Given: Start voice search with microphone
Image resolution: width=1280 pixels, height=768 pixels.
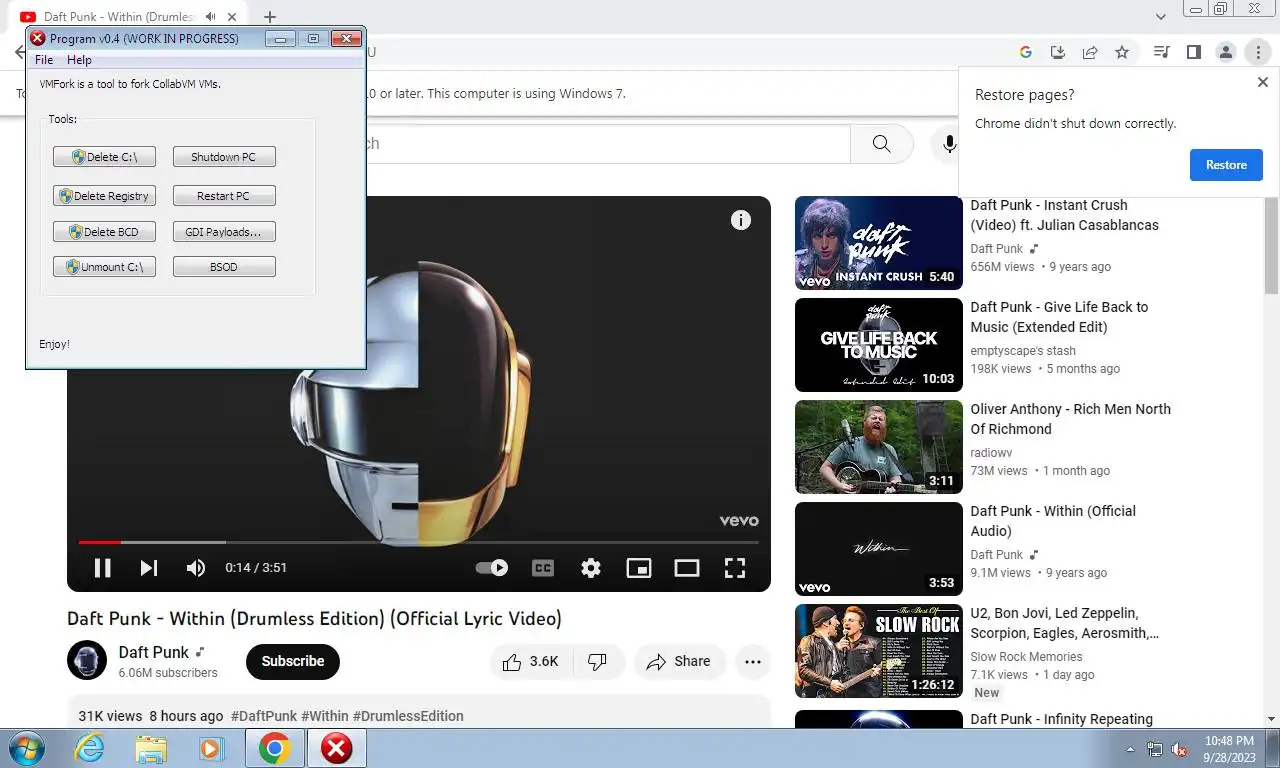Looking at the screenshot, I should 949,144.
